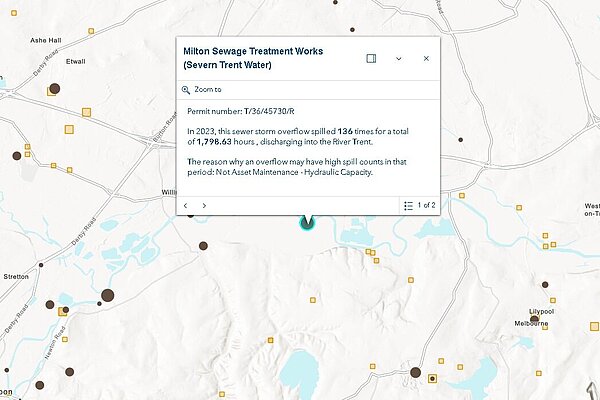Screen dimensions: 600x400
Task: Go to next feature in popup
Action: pos(204,206)
